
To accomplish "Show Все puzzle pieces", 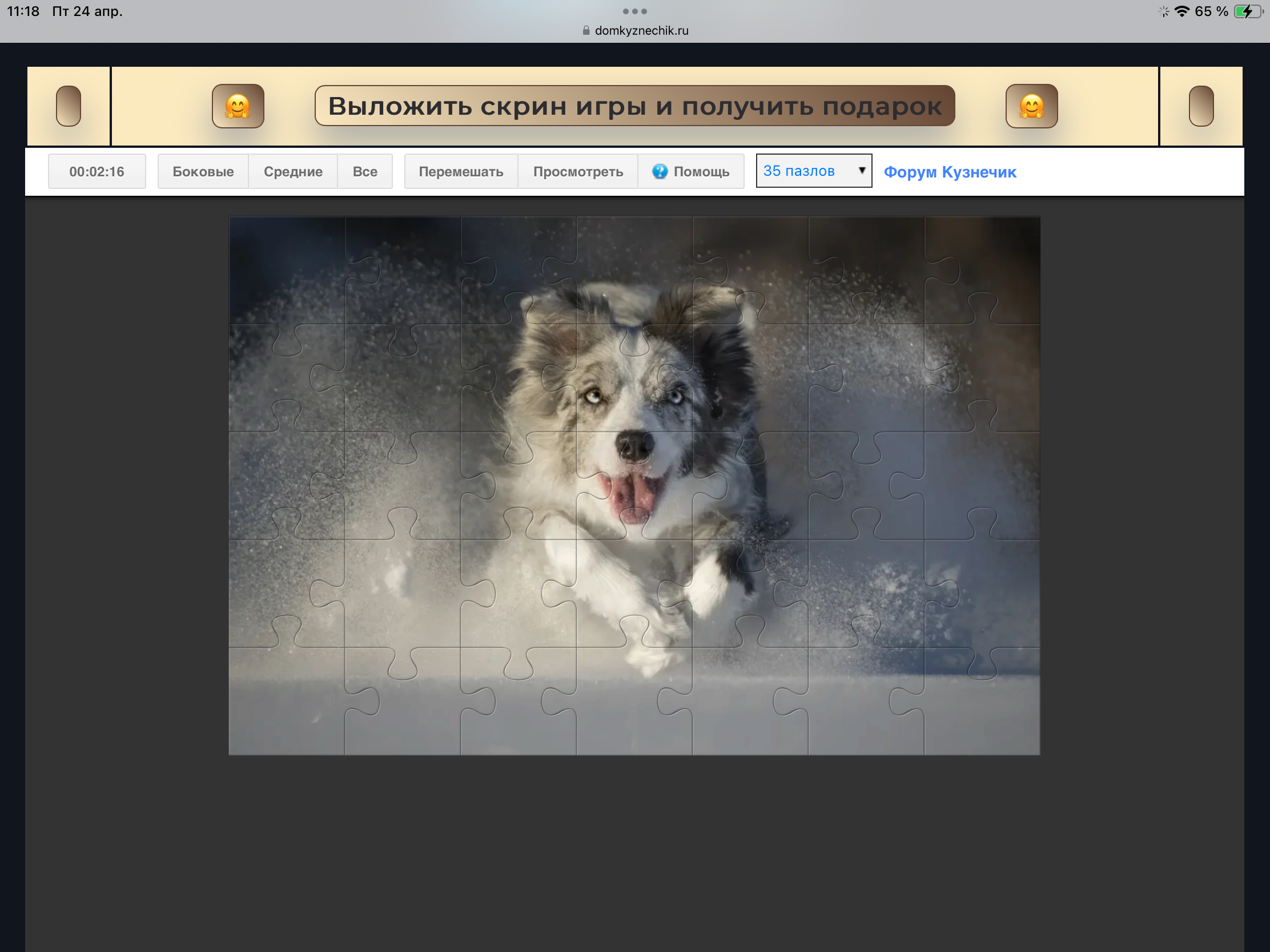I will point(364,172).
